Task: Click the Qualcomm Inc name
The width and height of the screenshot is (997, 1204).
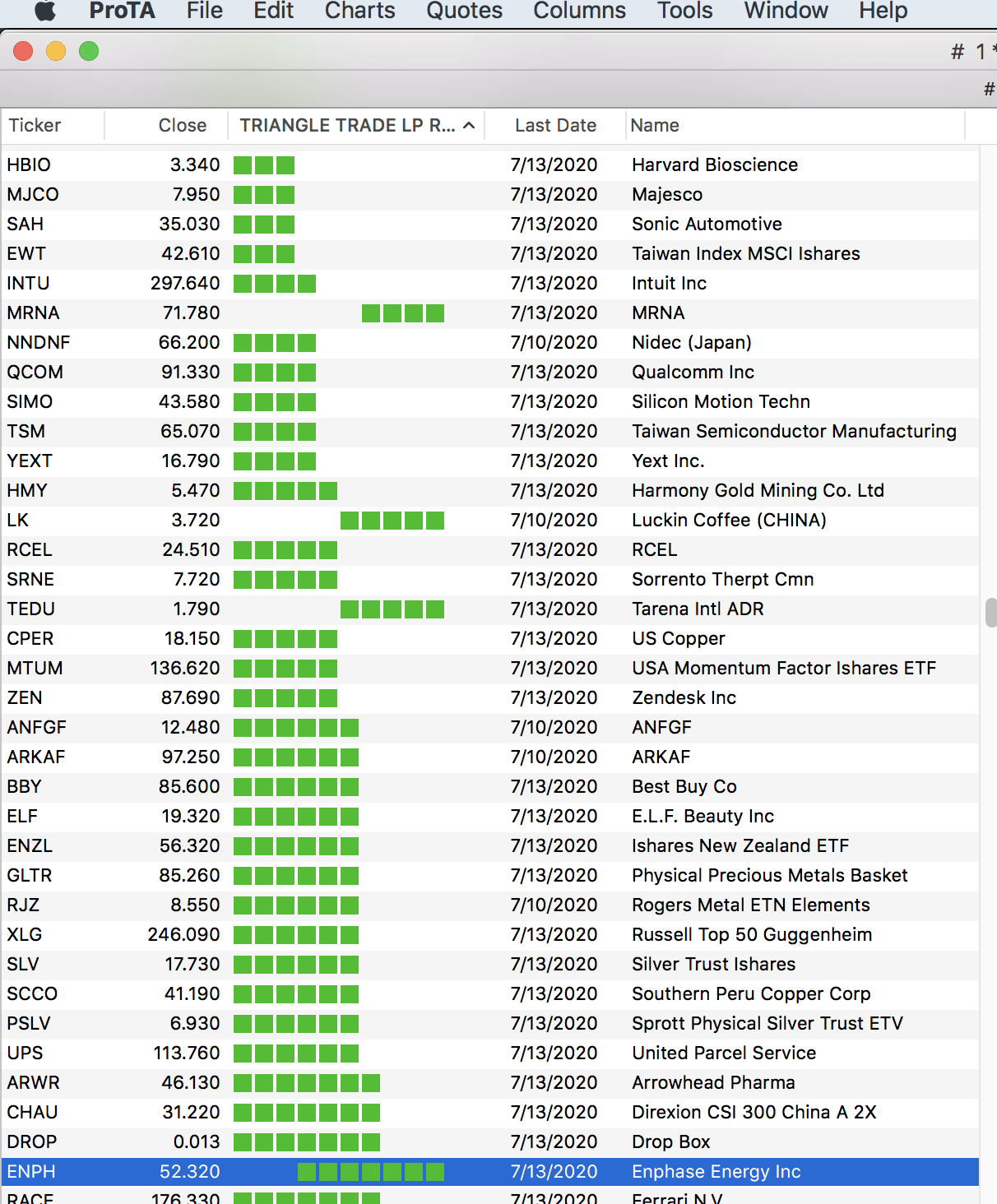Action: [x=693, y=372]
